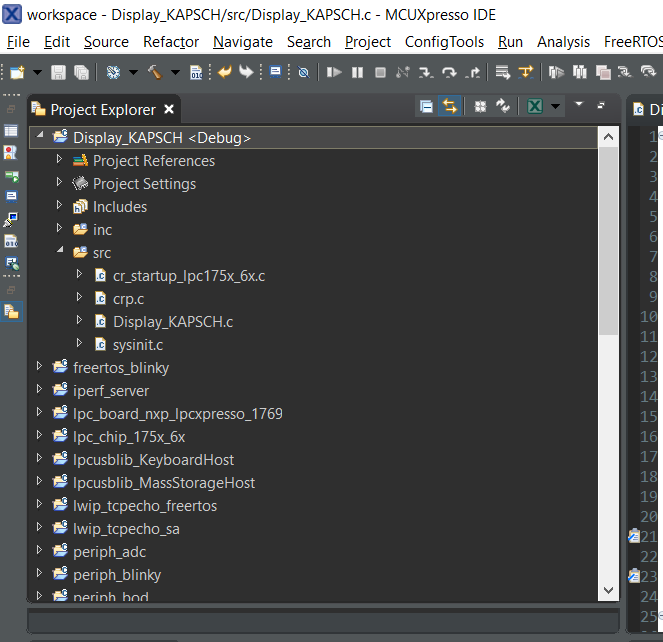Open the Source menu
The width and height of the screenshot is (663, 642).
(106, 42)
